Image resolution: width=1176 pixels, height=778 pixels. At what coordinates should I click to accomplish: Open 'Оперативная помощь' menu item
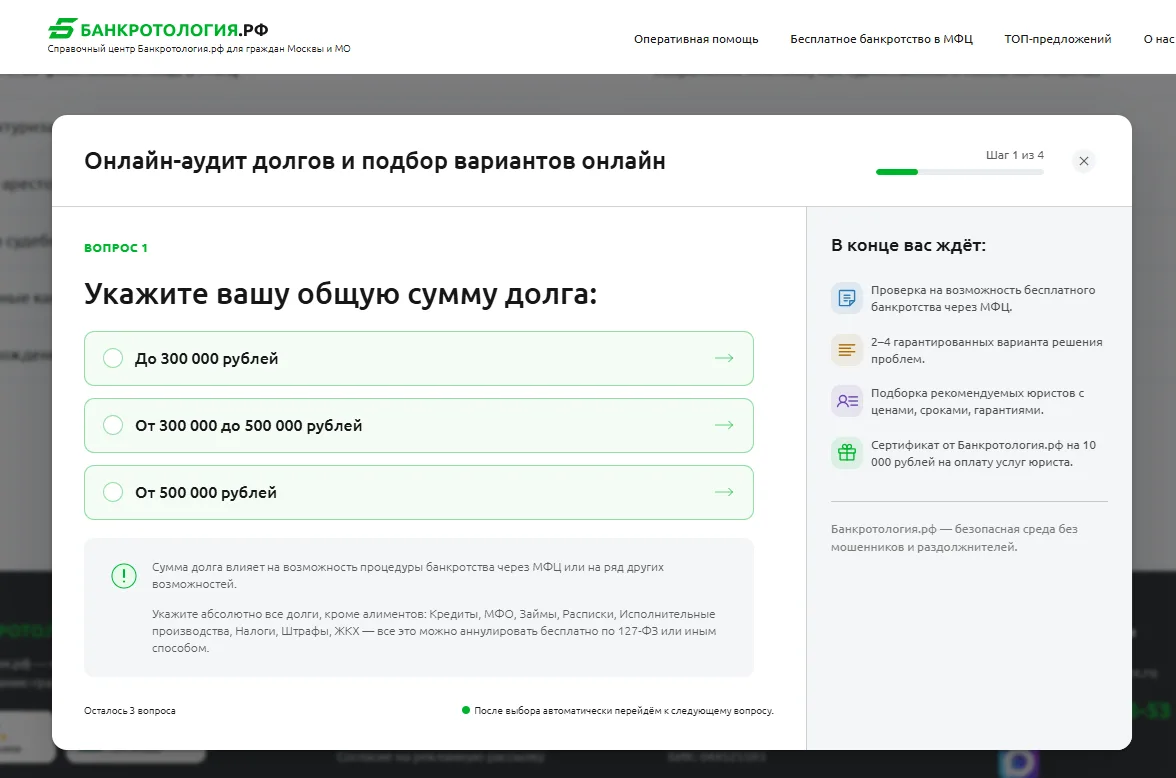click(x=696, y=39)
